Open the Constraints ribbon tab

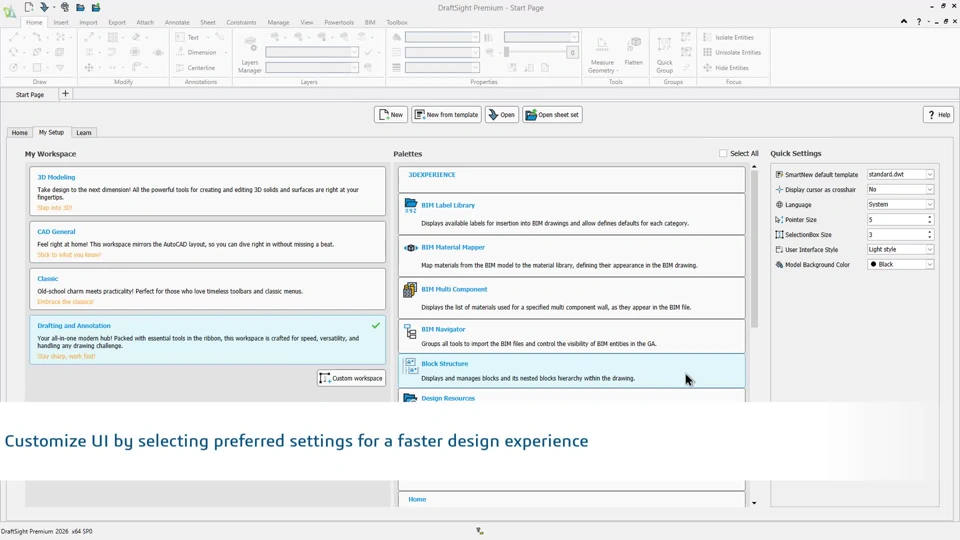tap(241, 22)
